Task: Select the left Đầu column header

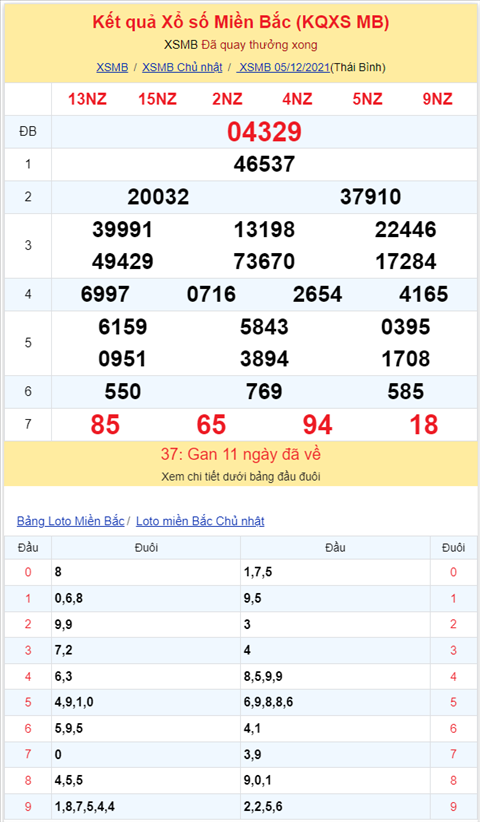Action: 28,547
